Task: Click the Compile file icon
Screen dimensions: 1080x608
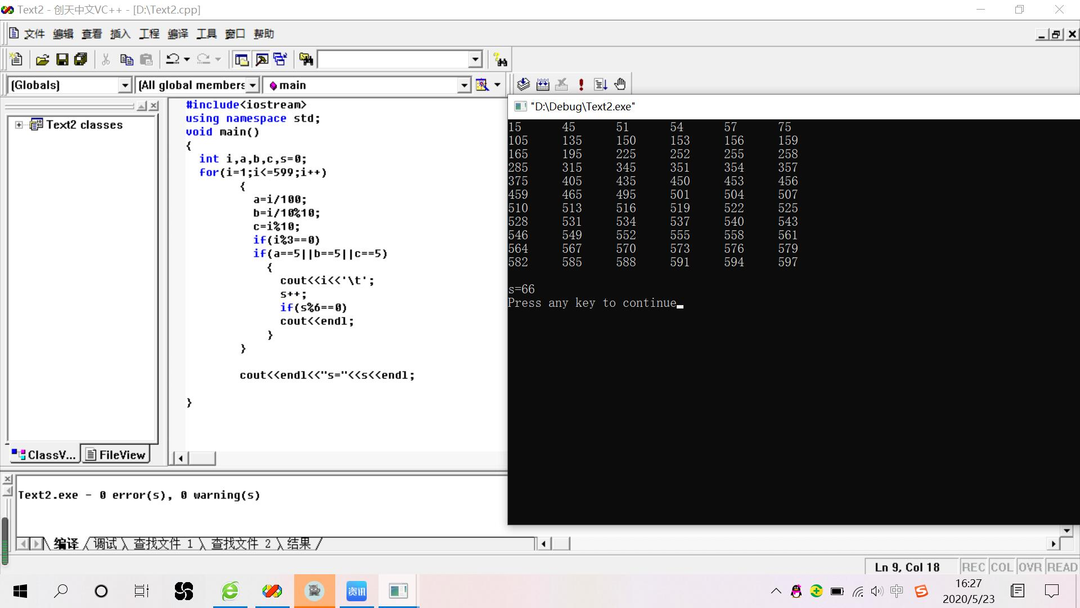Action: [x=523, y=85]
